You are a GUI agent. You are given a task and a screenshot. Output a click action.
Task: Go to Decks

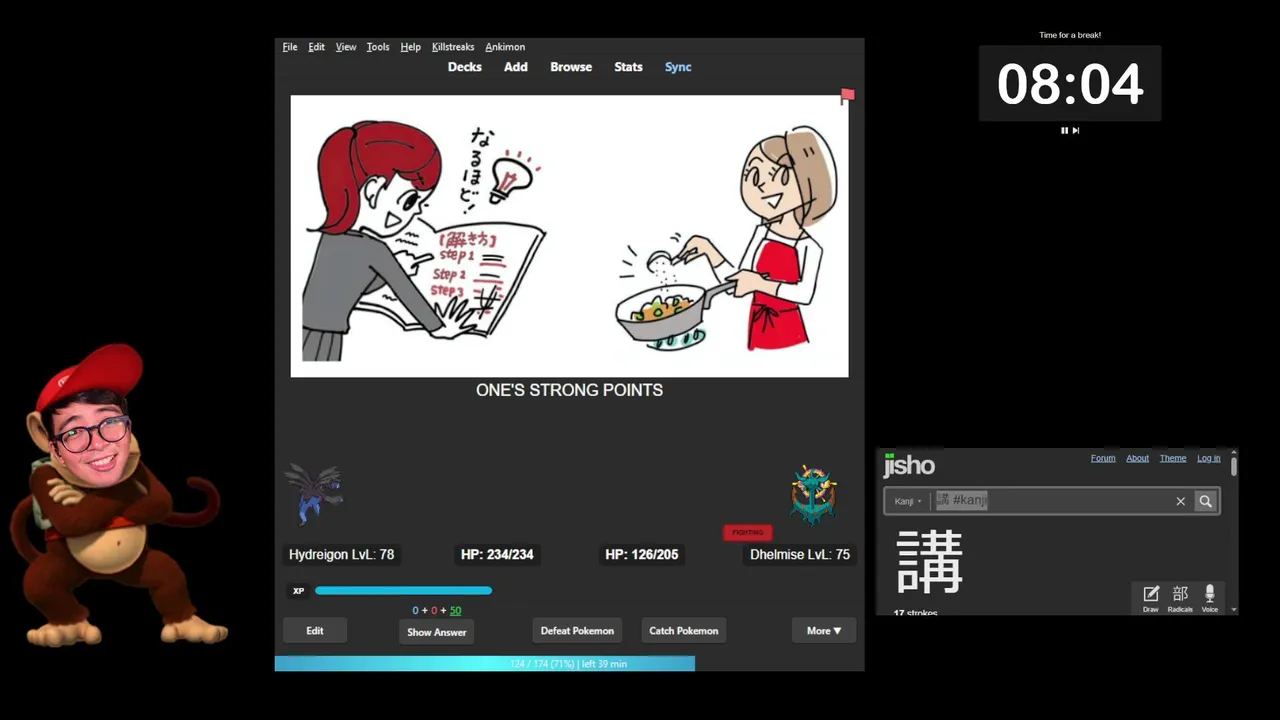point(464,67)
